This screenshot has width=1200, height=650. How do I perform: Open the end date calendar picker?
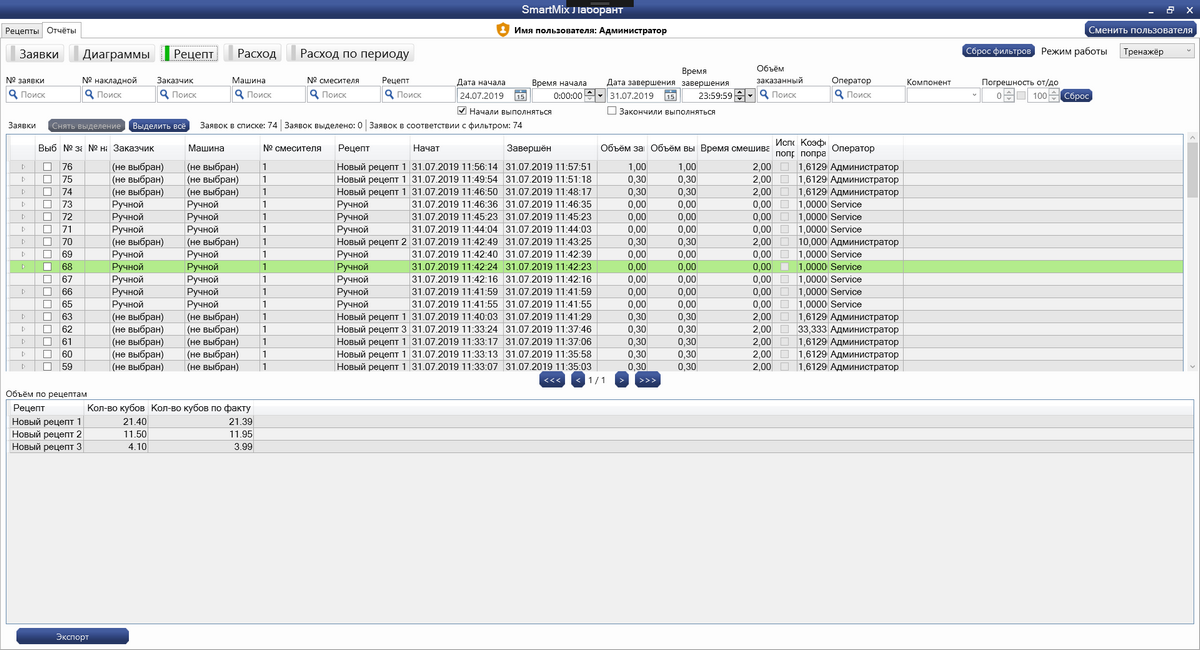[x=670, y=96]
